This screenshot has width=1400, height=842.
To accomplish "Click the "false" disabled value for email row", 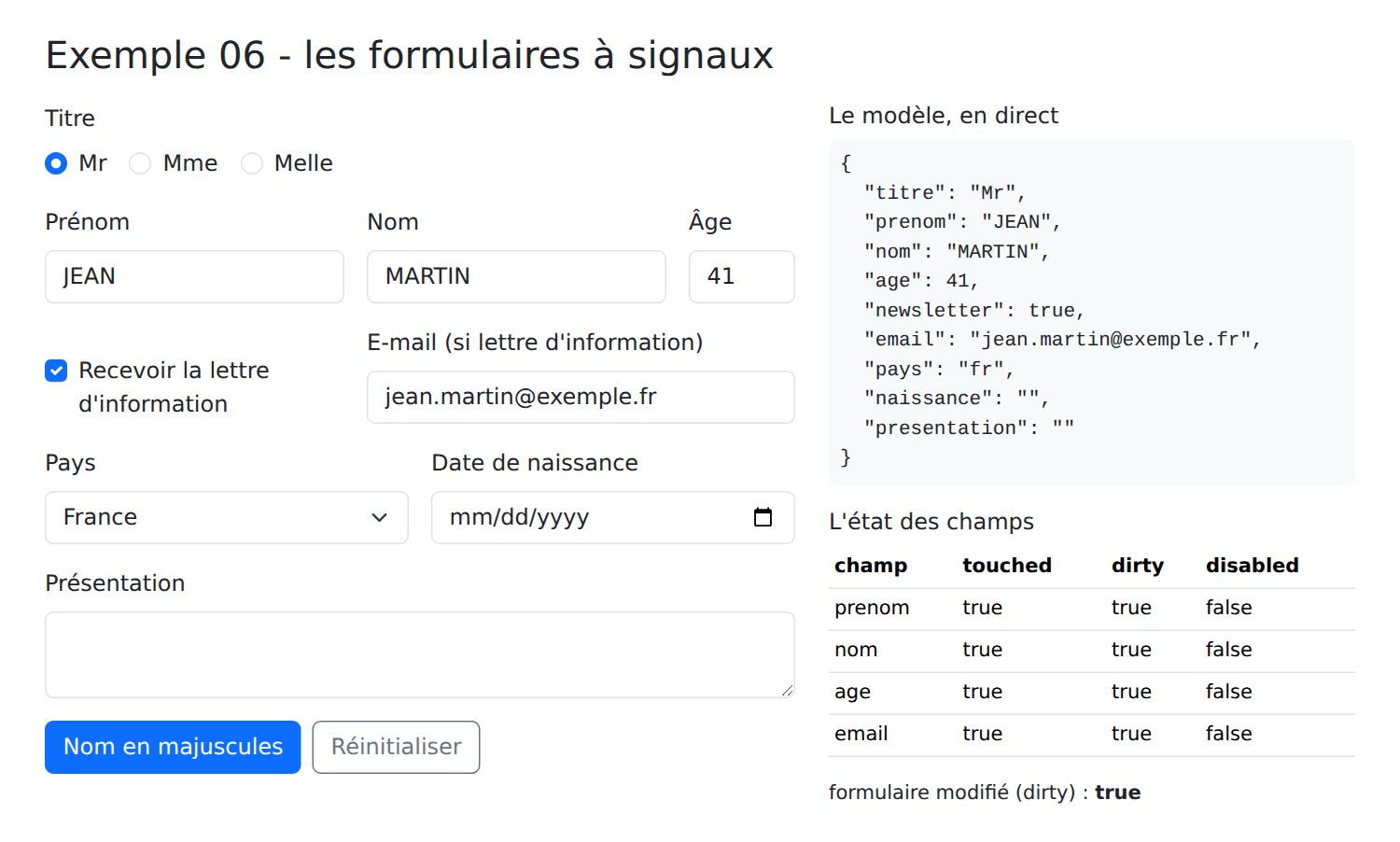I will click(1228, 734).
